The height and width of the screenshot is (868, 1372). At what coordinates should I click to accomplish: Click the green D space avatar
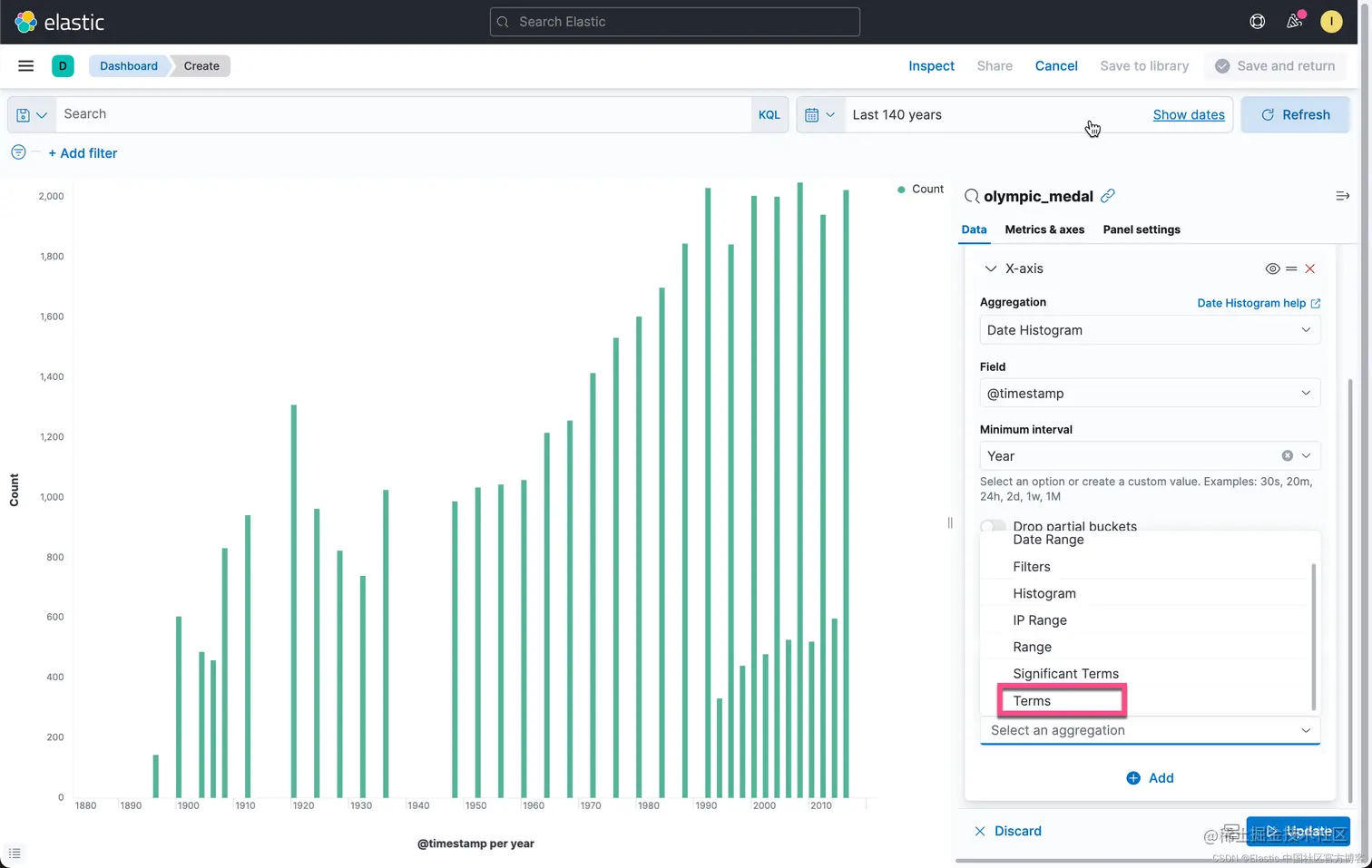tap(63, 65)
